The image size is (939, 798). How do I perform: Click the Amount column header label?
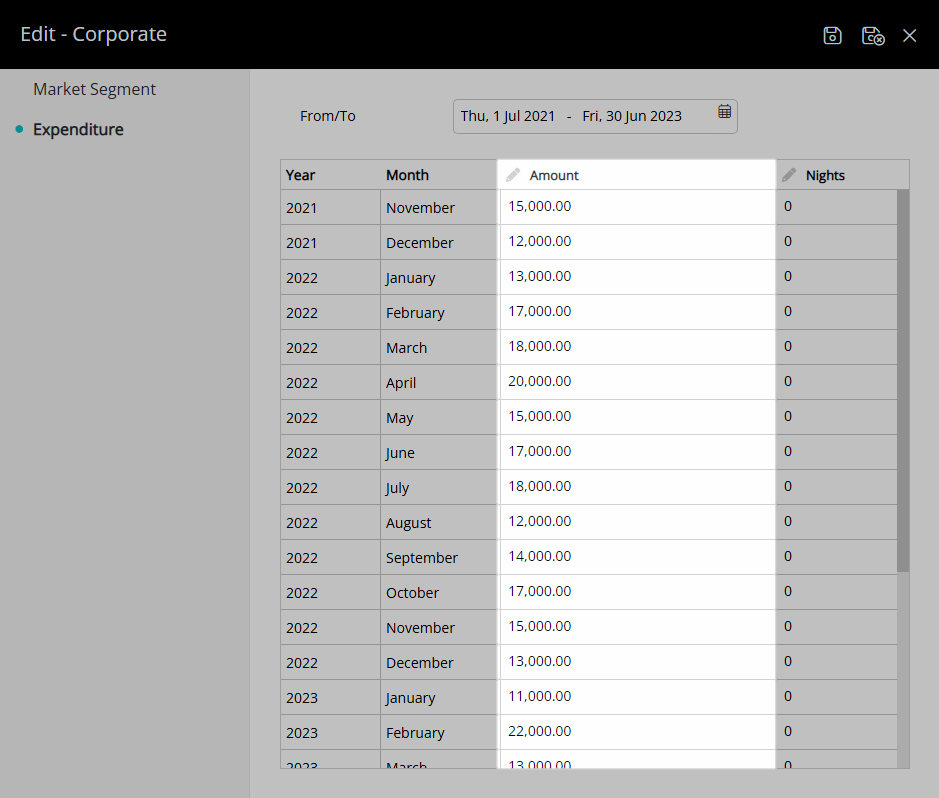pos(554,175)
